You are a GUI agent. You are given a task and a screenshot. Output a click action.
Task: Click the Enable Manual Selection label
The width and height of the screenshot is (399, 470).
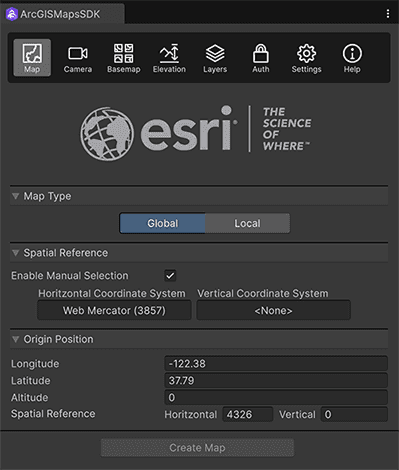click(x=70, y=276)
